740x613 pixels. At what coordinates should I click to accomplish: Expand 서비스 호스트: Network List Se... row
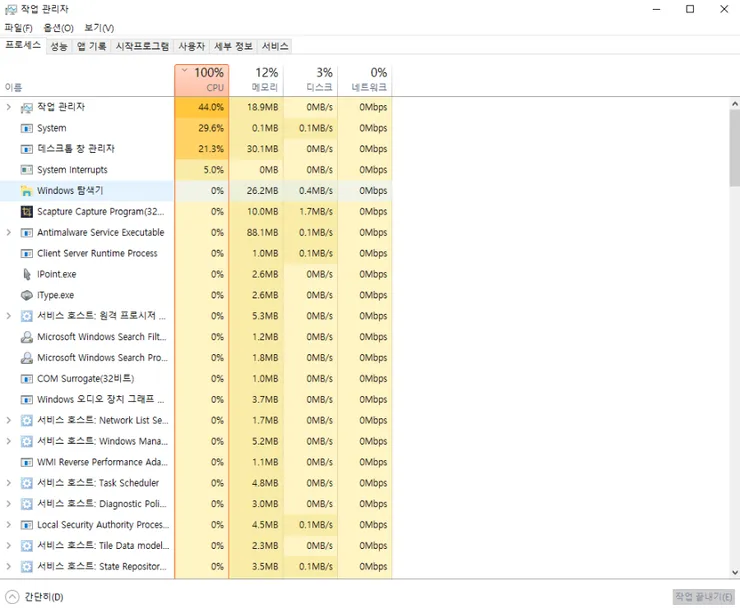pyautogui.click(x=8, y=420)
